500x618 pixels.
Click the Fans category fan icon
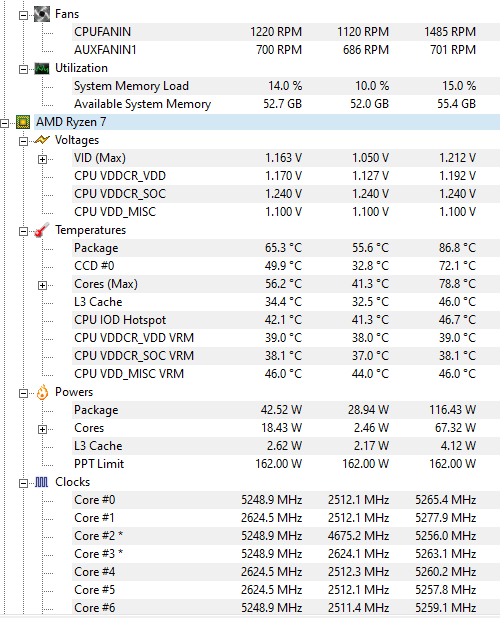tap(42, 14)
